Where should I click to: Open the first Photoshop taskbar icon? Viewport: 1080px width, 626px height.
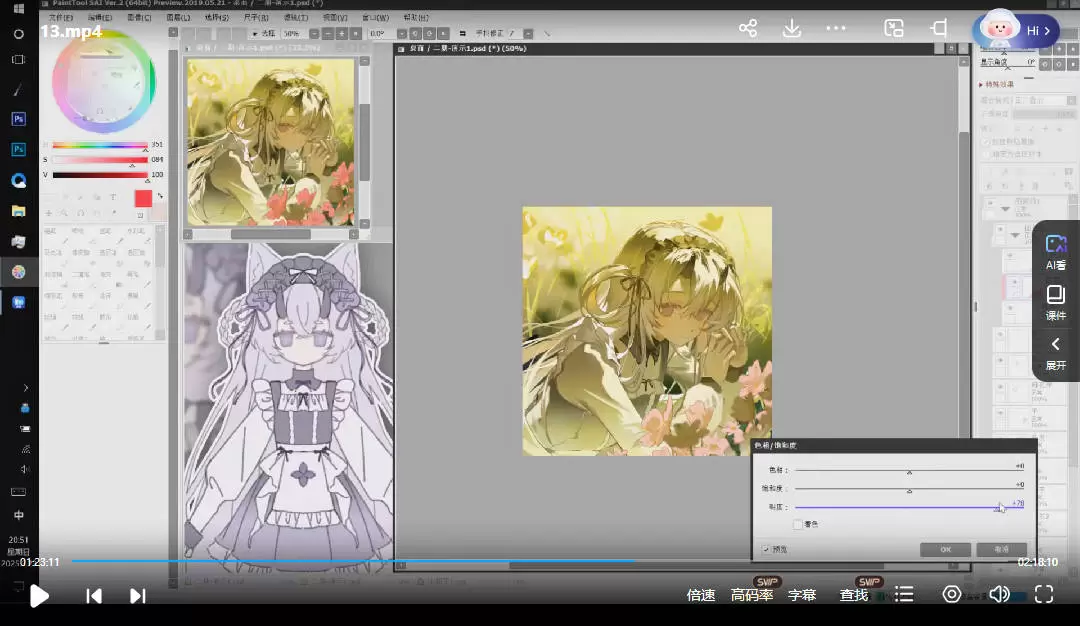[x=19, y=119]
